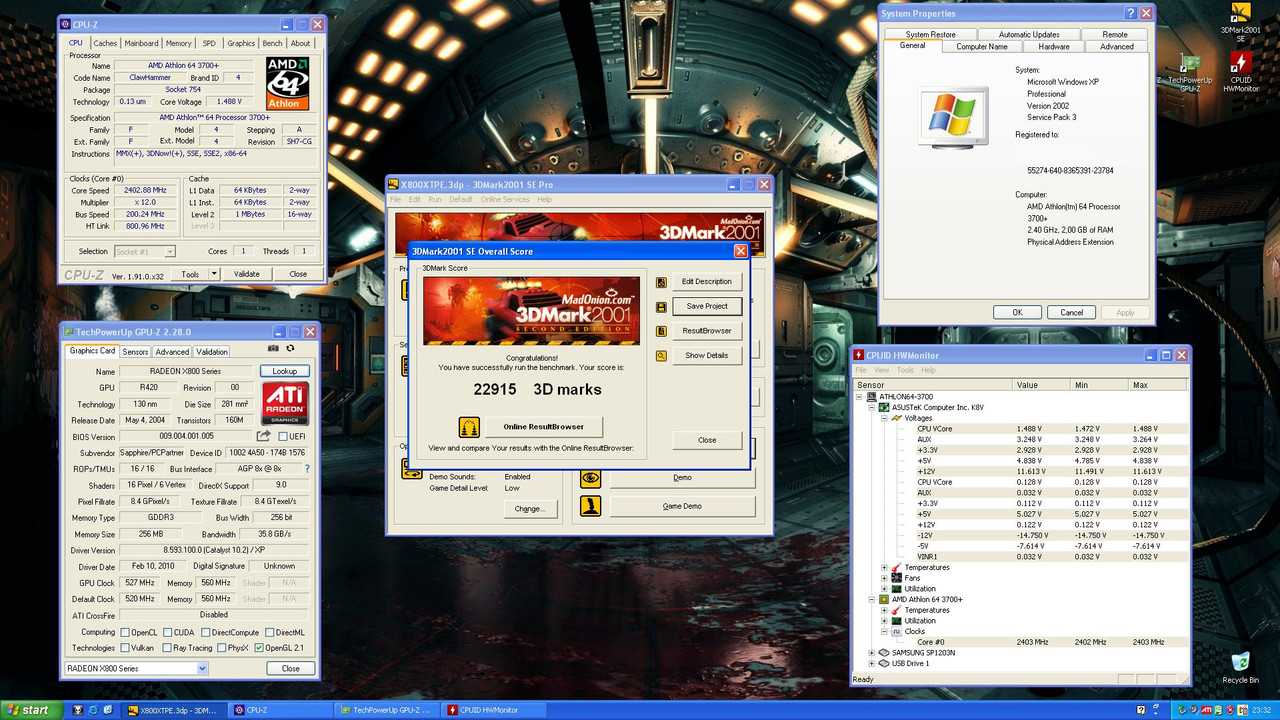Toggle the UEFI checkbox in GPU-Z
The image size is (1280, 720).
(x=283, y=436)
